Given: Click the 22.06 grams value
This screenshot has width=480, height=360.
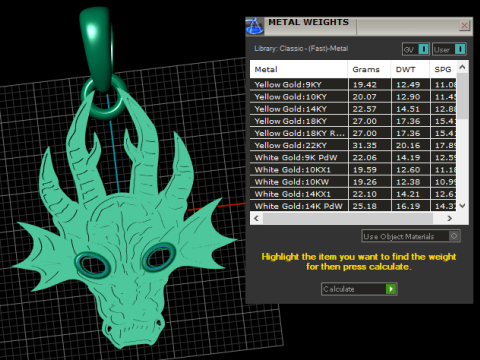Looking at the screenshot, I should [x=365, y=158].
